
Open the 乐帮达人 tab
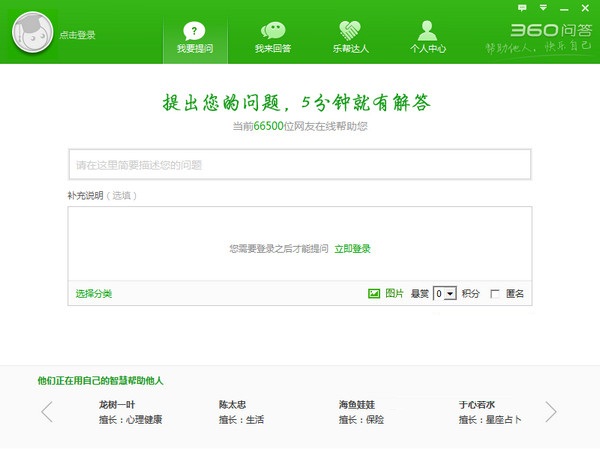tap(351, 38)
